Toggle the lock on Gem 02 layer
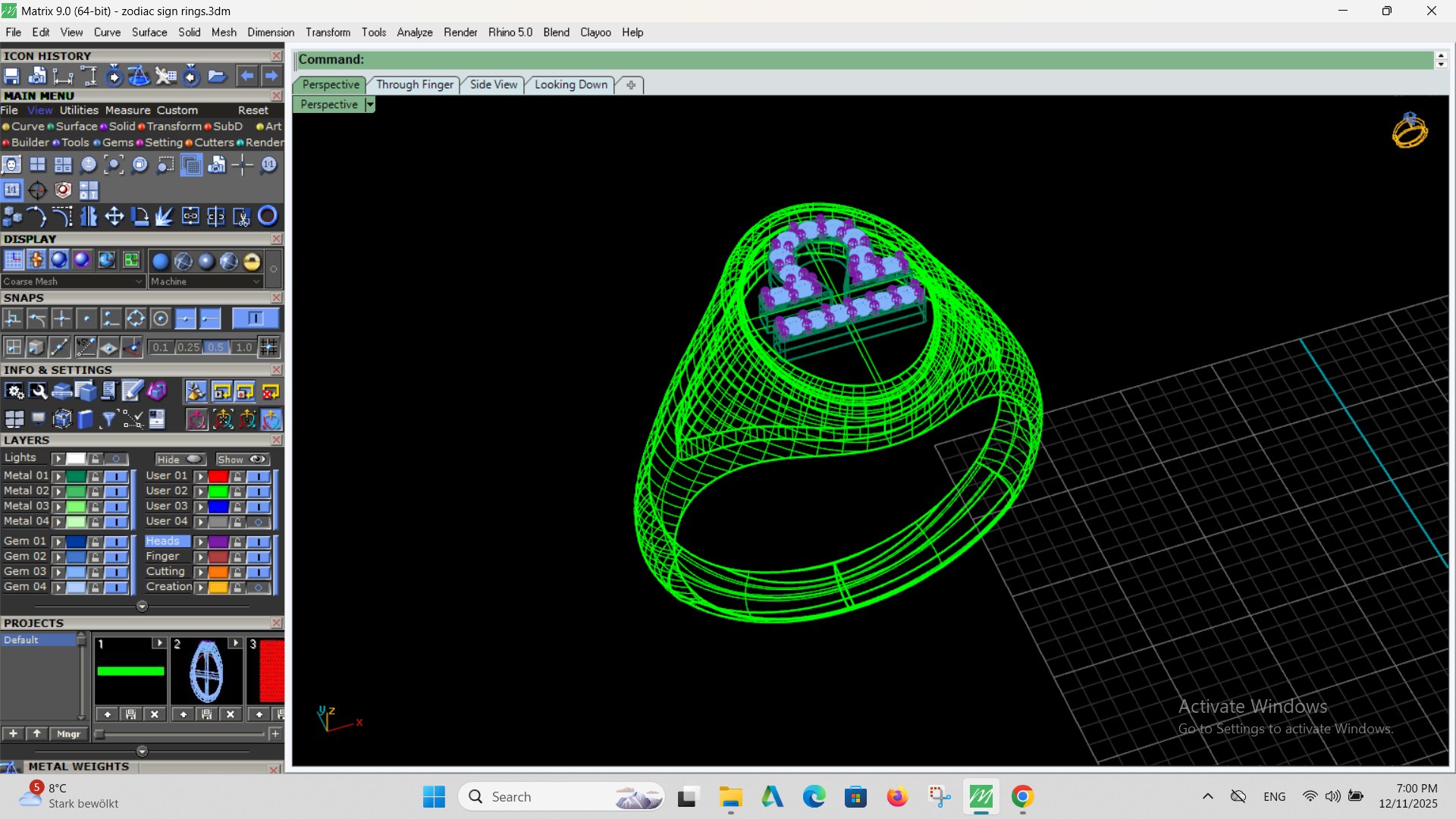The height and width of the screenshot is (819, 1456). [x=96, y=557]
